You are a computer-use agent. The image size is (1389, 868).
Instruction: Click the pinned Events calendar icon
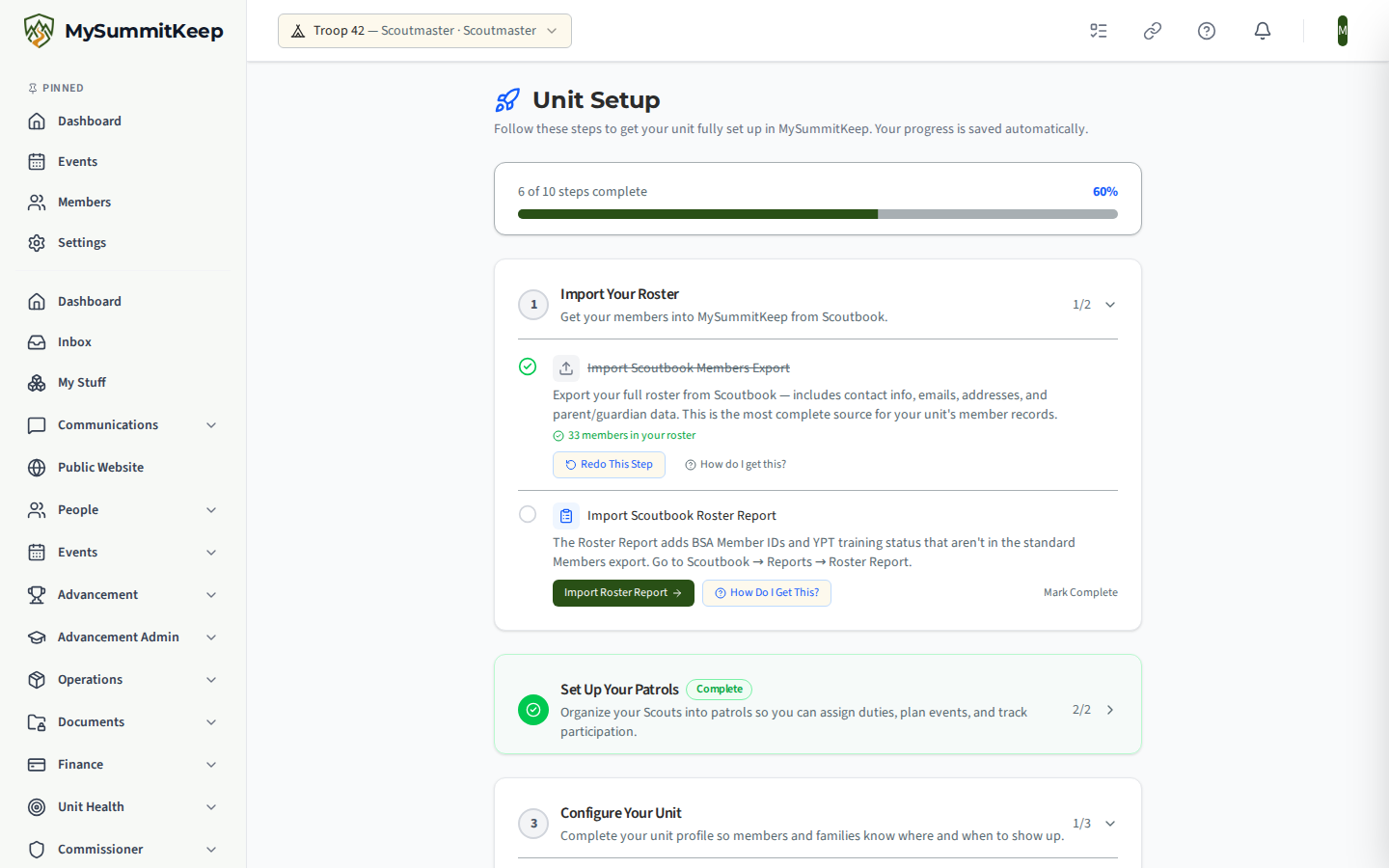tap(37, 162)
